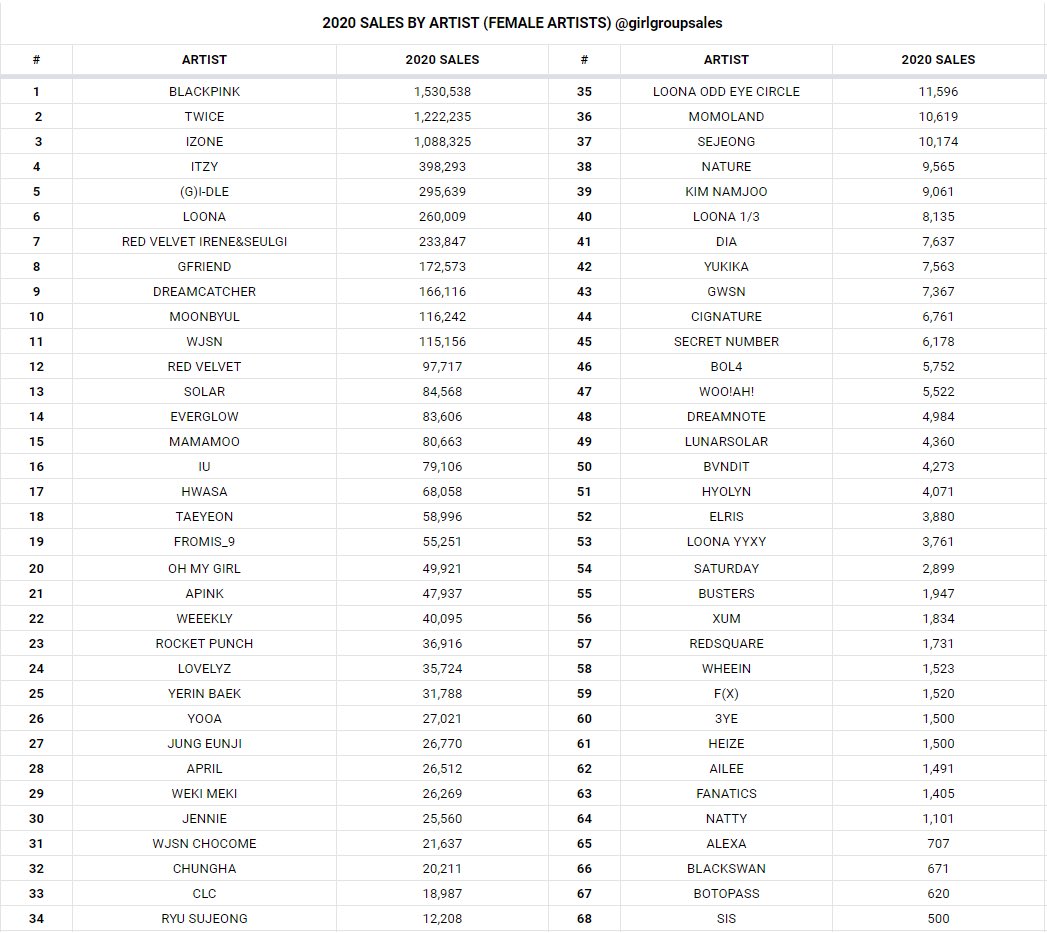Select the BLACKPINK artist cell
The height and width of the screenshot is (933, 1047).
tap(204, 92)
